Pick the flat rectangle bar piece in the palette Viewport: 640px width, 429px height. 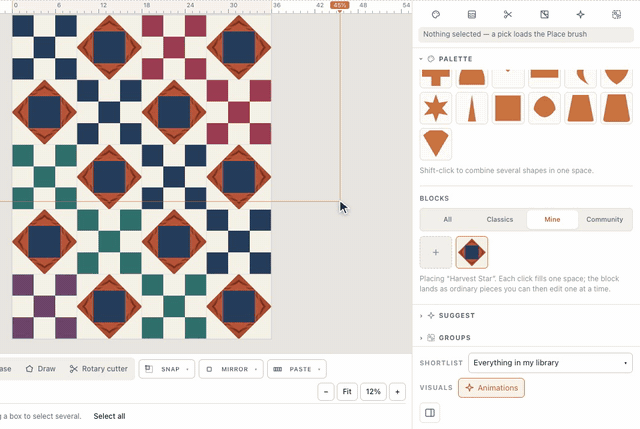[x=544, y=78]
